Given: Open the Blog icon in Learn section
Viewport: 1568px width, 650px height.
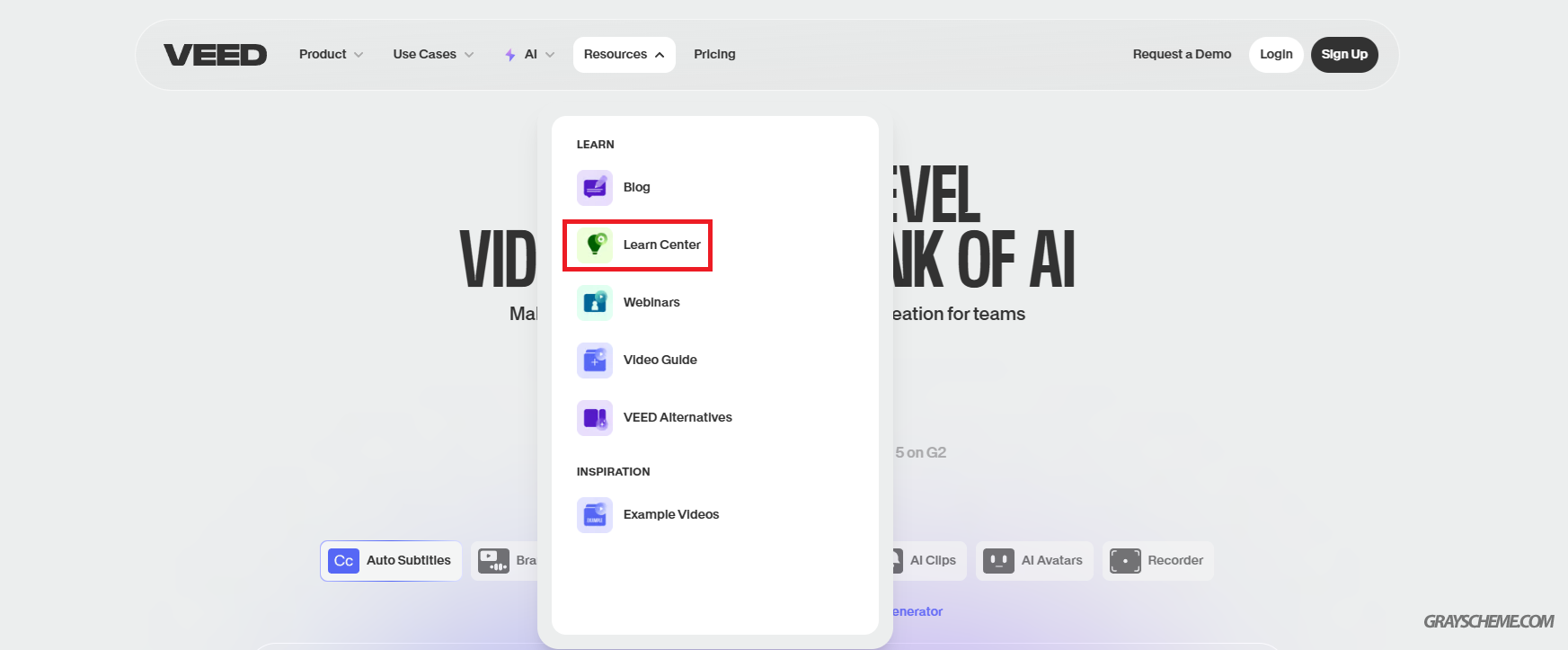Looking at the screenshot, I should pos(595,188).
